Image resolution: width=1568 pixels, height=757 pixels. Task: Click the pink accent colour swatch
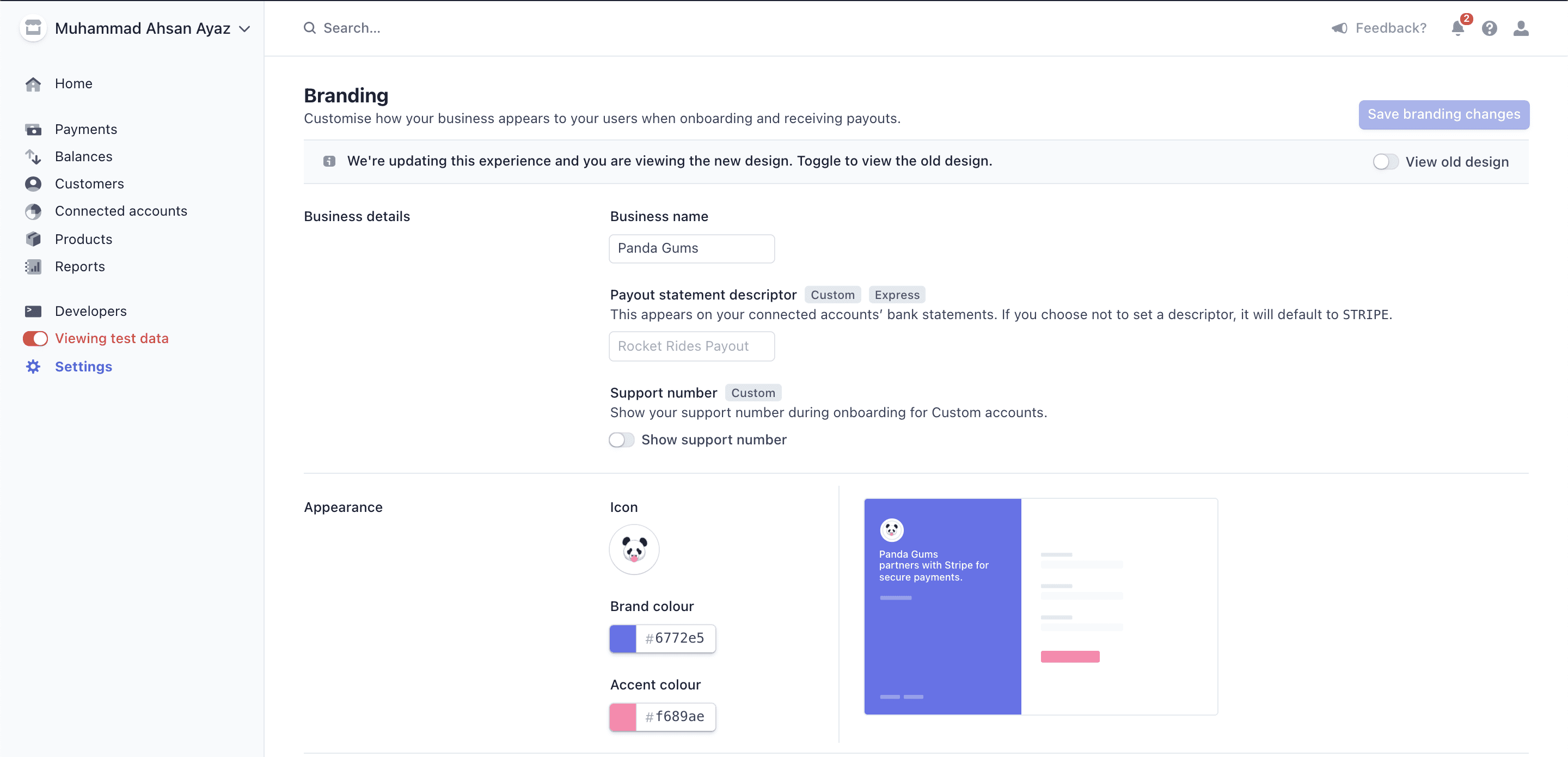coord(623,717)
